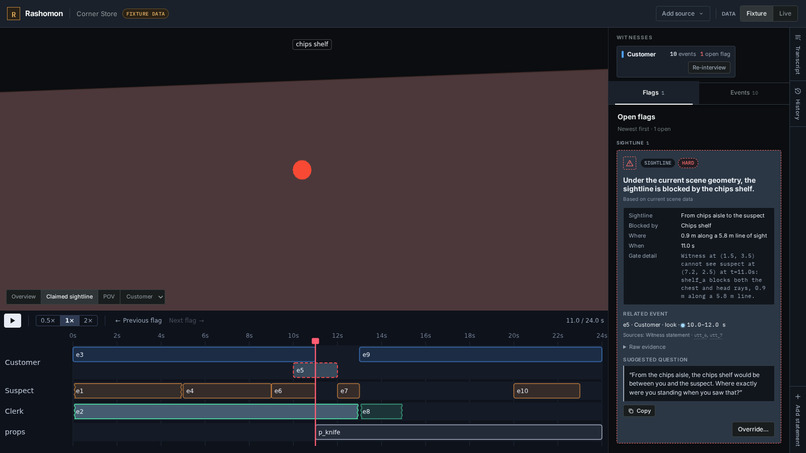This screenshot has width=806, height=453.
Task: Open the Override dialog for the flag
Action: (x=753, y=429)
